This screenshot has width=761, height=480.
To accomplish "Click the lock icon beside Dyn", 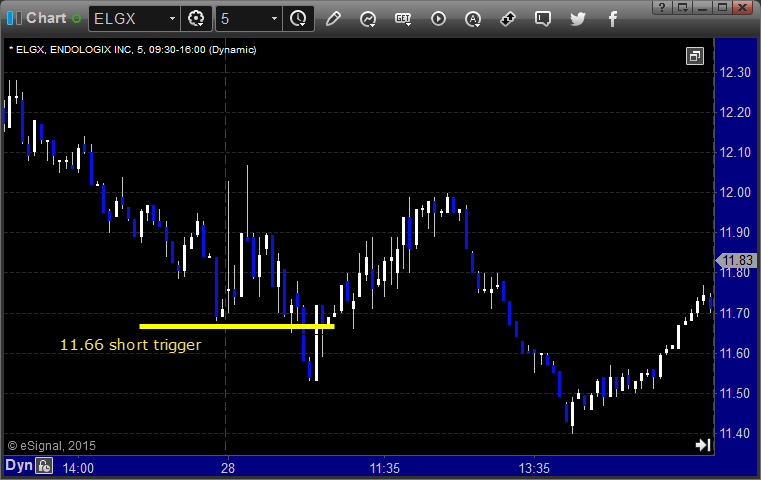I will pyautogui.click(x=44, y=466).
